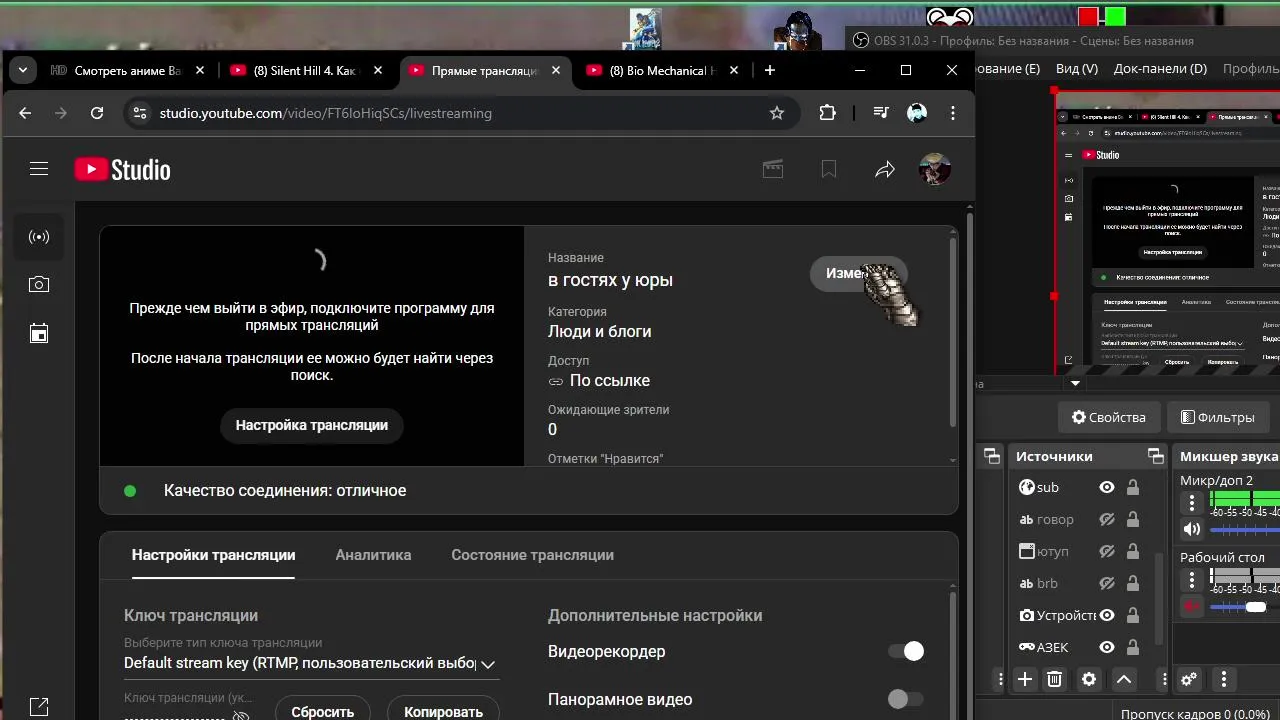Open Chrome media controls icon
This screenshot has height=720, width=1280.
[881, 113]
